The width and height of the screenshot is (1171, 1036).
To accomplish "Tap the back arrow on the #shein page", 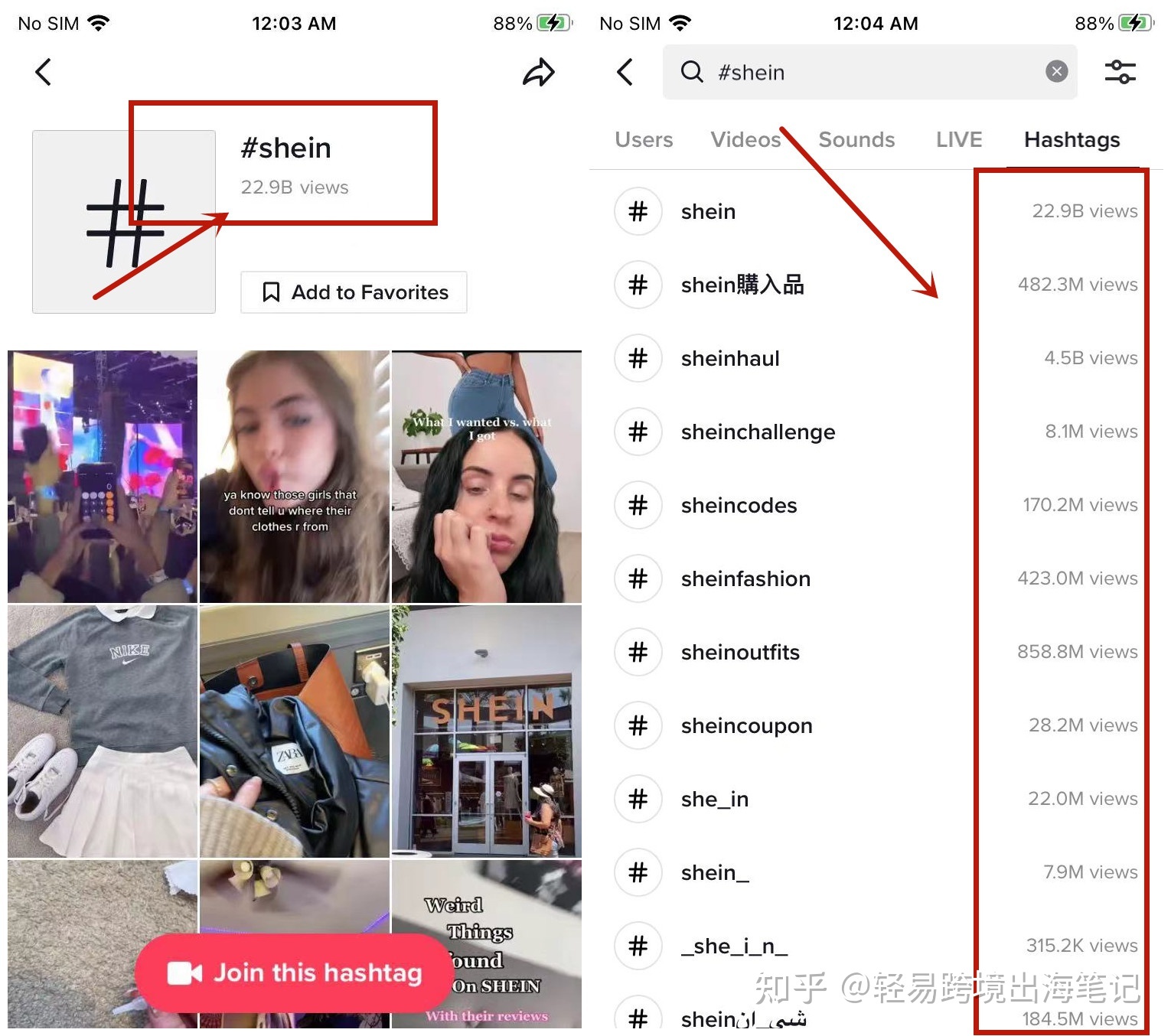I will tap(43, 72).
